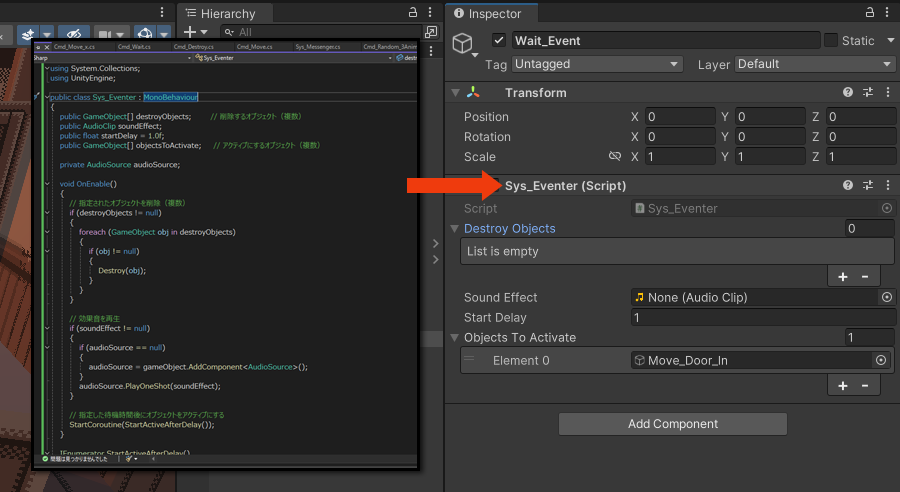This screenshot has height=492, width=900.
Task: Open the Layer dropdown showing Default
Action: (x=814, y=64)
